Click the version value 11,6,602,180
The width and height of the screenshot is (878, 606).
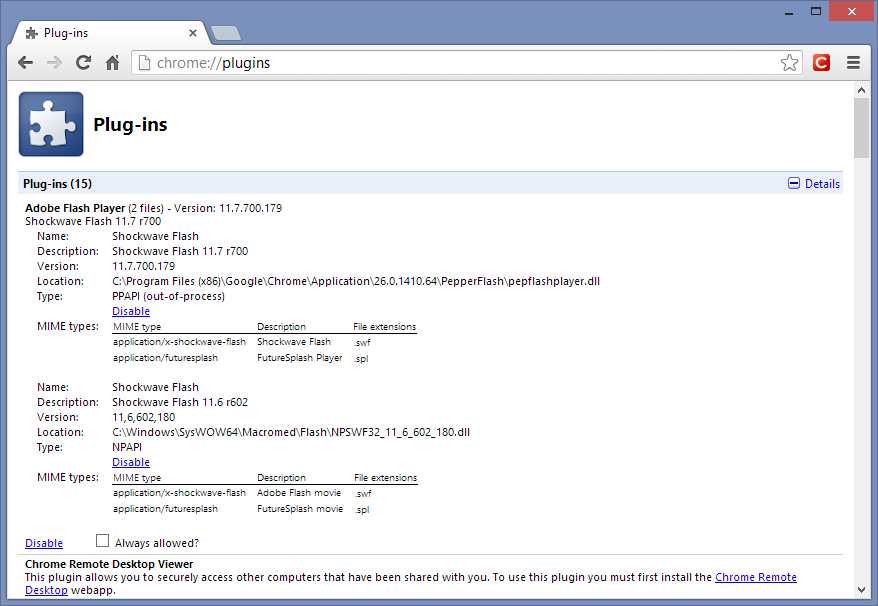point(143,417)
